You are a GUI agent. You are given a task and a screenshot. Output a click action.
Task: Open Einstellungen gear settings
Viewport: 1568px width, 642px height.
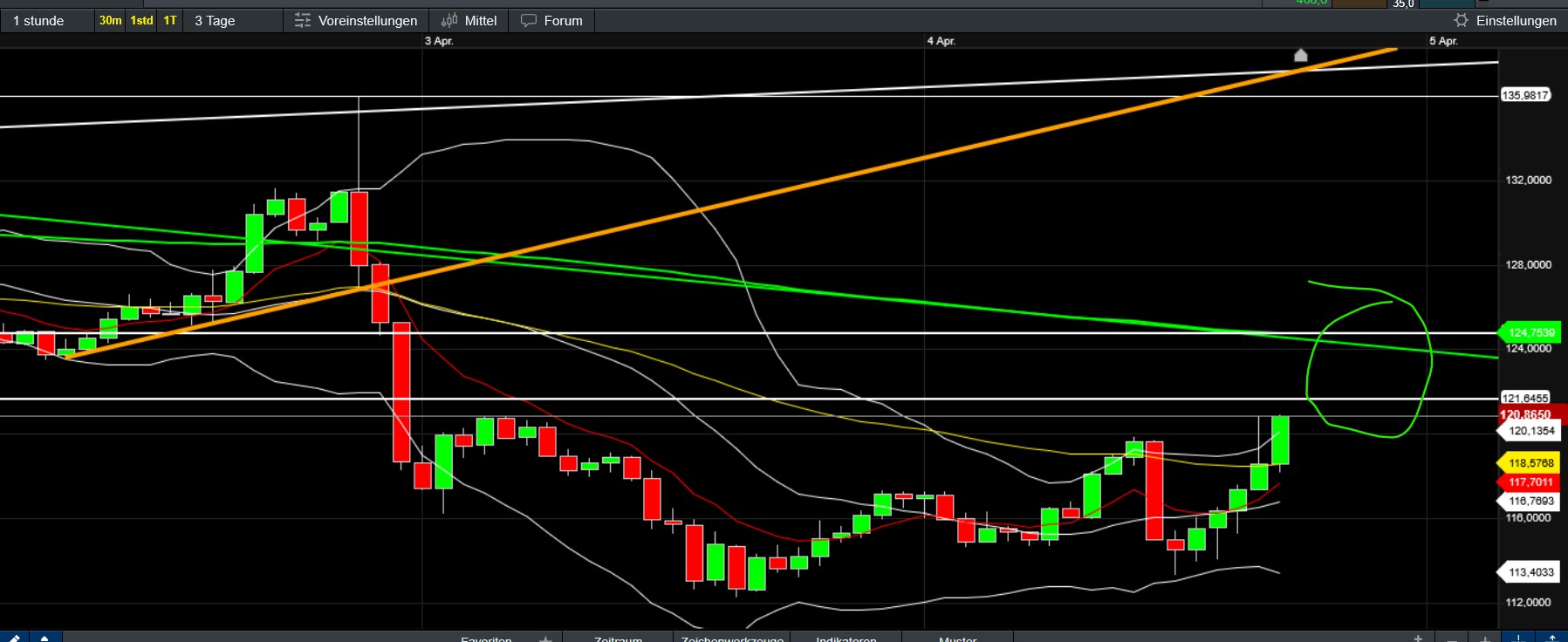pos(1462,20)
